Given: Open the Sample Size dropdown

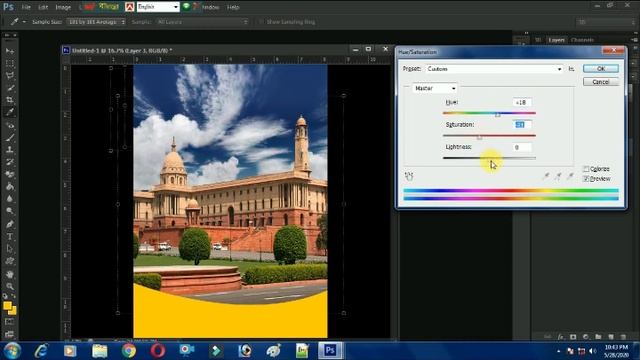Looking at the screenshot, I should 96,22.
